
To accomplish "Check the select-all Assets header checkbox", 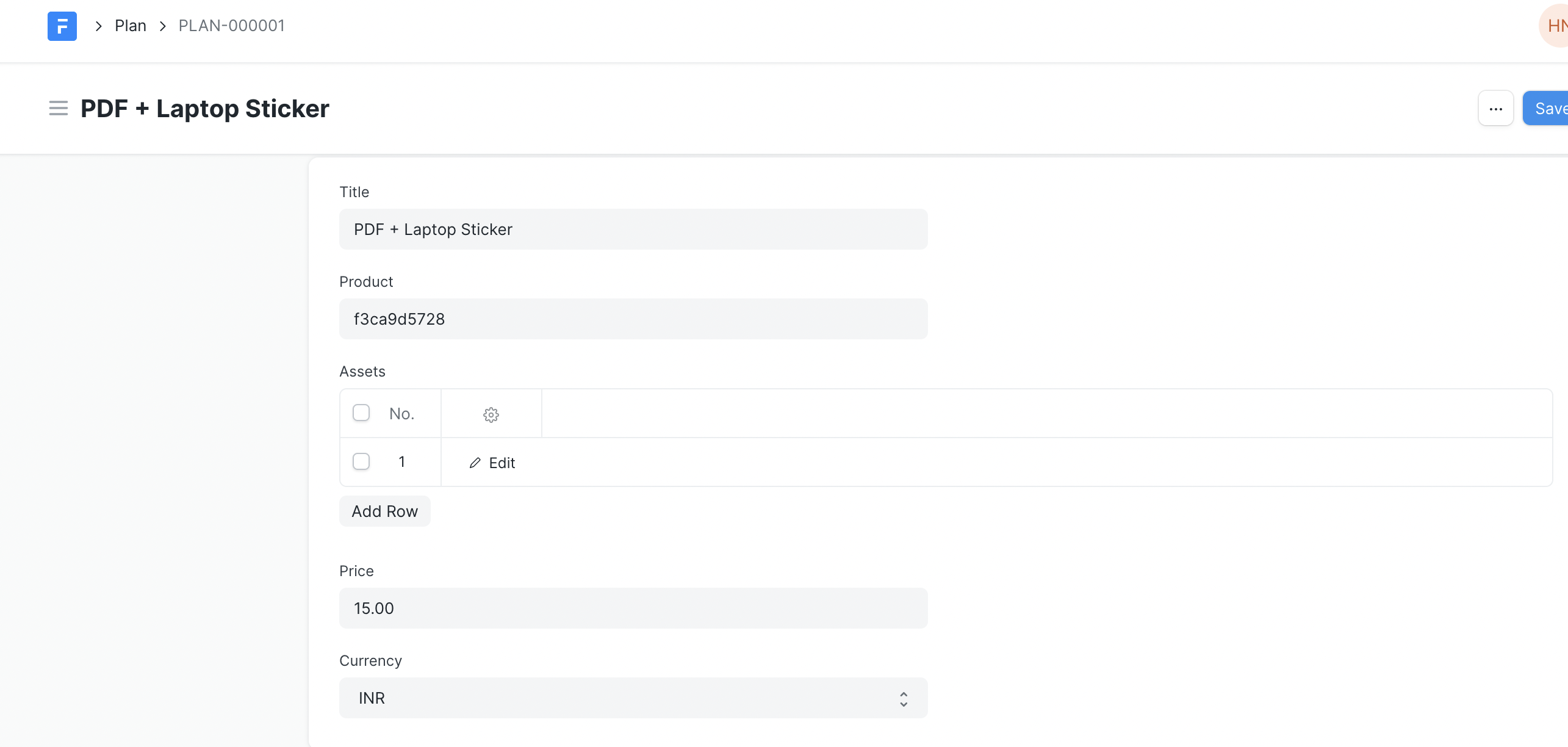I will coord(361,413).
